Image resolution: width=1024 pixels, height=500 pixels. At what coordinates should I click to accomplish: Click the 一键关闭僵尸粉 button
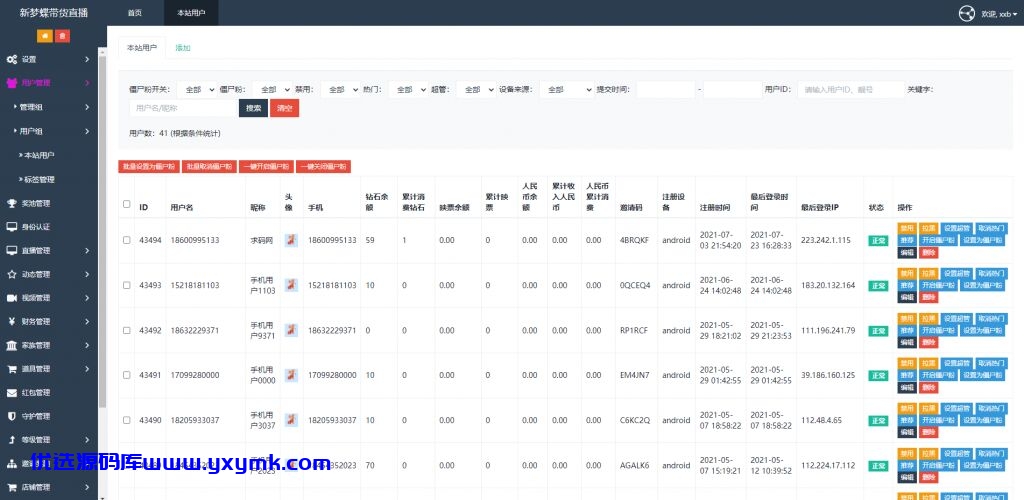pos(324,166)
